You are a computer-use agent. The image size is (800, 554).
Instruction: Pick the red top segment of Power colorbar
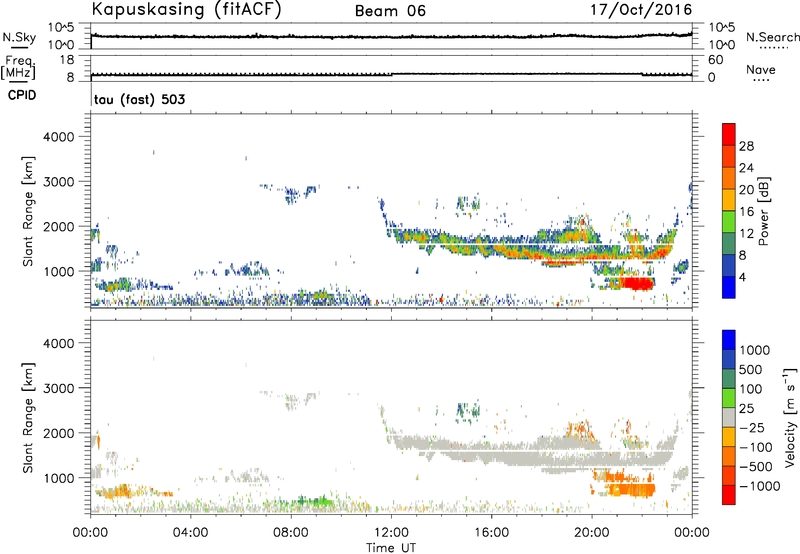(x=729, y=134)
